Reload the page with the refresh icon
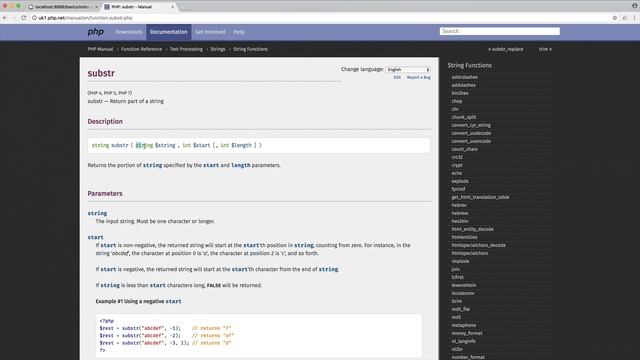 tap(24, 18)
